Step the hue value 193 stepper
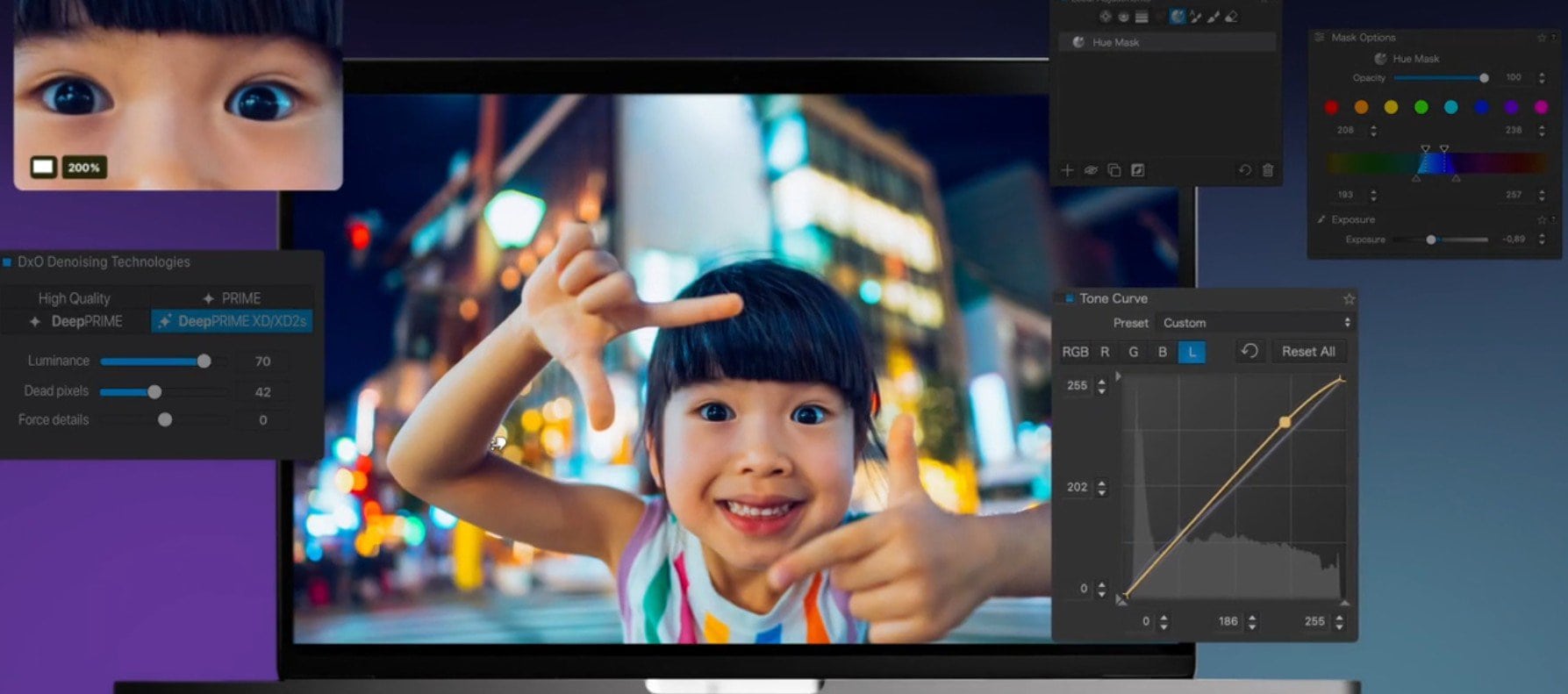 pos(1373,195)
